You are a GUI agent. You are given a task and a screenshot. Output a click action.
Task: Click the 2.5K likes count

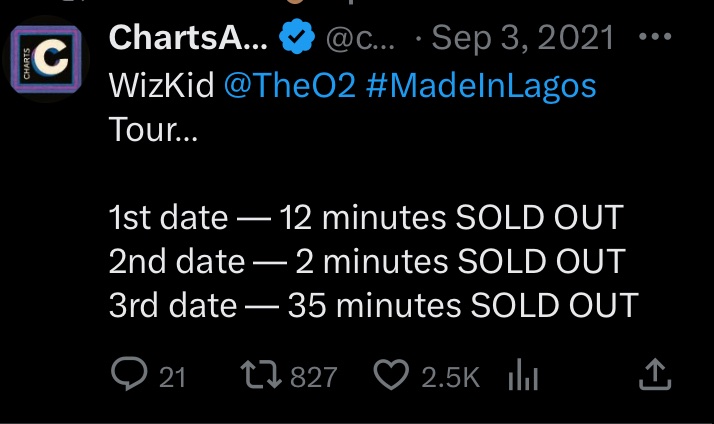[450, 378]
